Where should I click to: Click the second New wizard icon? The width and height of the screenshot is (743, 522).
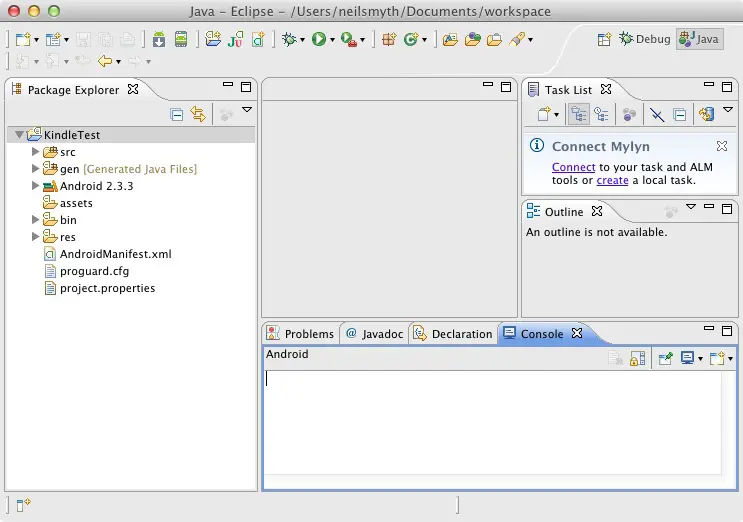[x=53, y=39]
